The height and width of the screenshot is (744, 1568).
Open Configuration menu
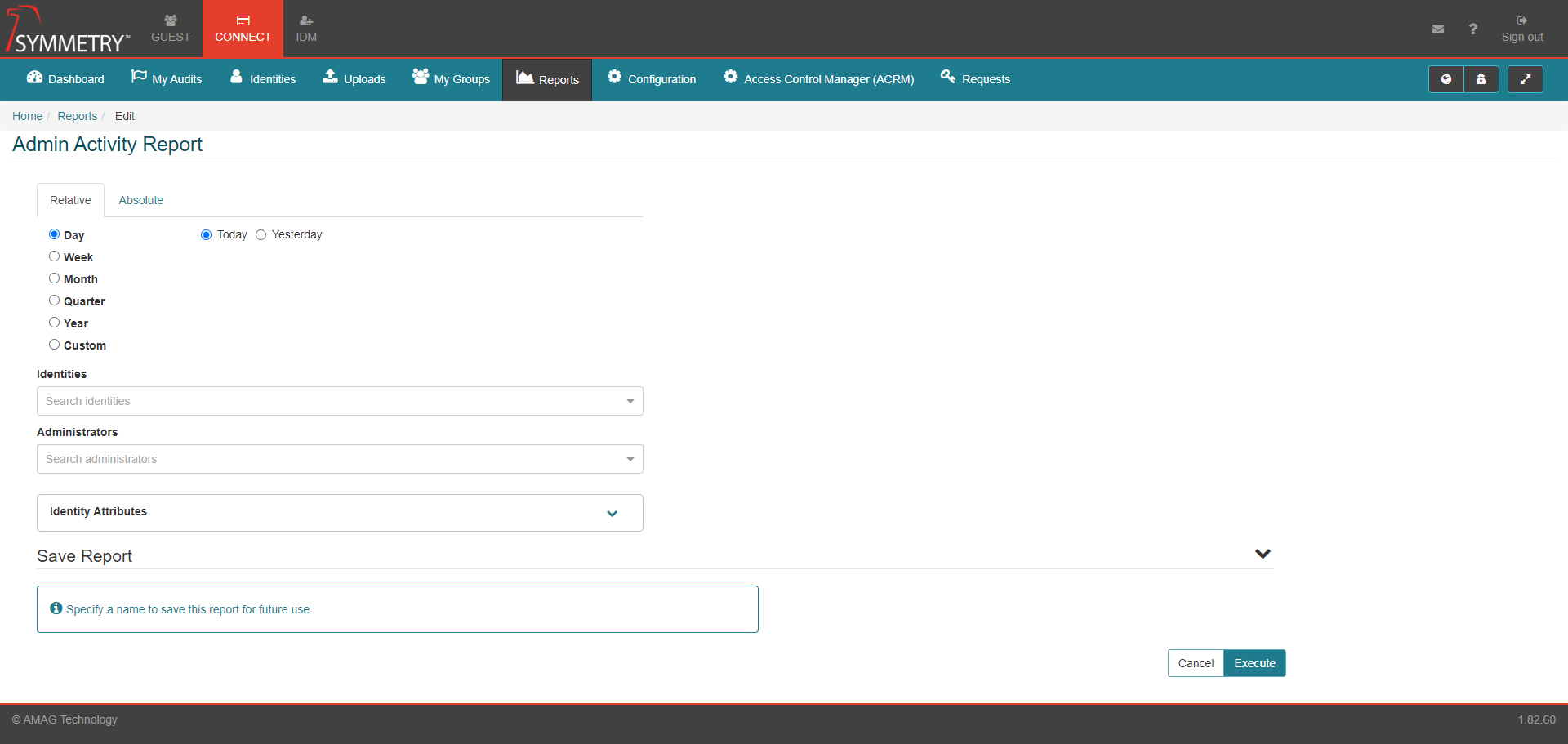(x=652, y=79)
